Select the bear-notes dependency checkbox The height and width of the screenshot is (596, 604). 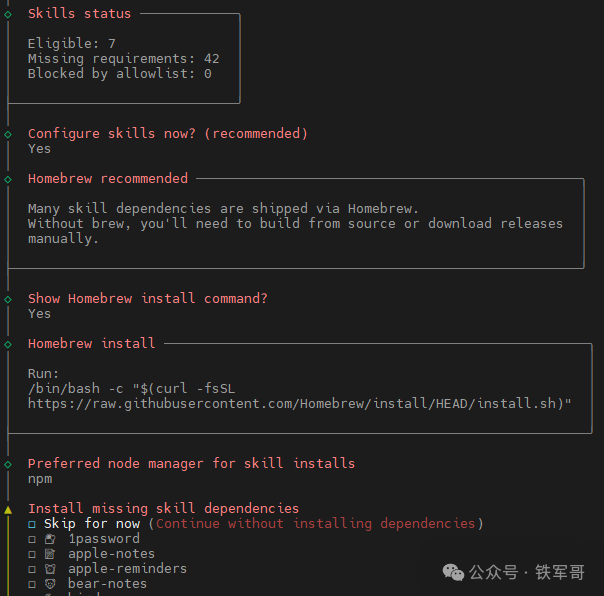click(x=32, y=584)
